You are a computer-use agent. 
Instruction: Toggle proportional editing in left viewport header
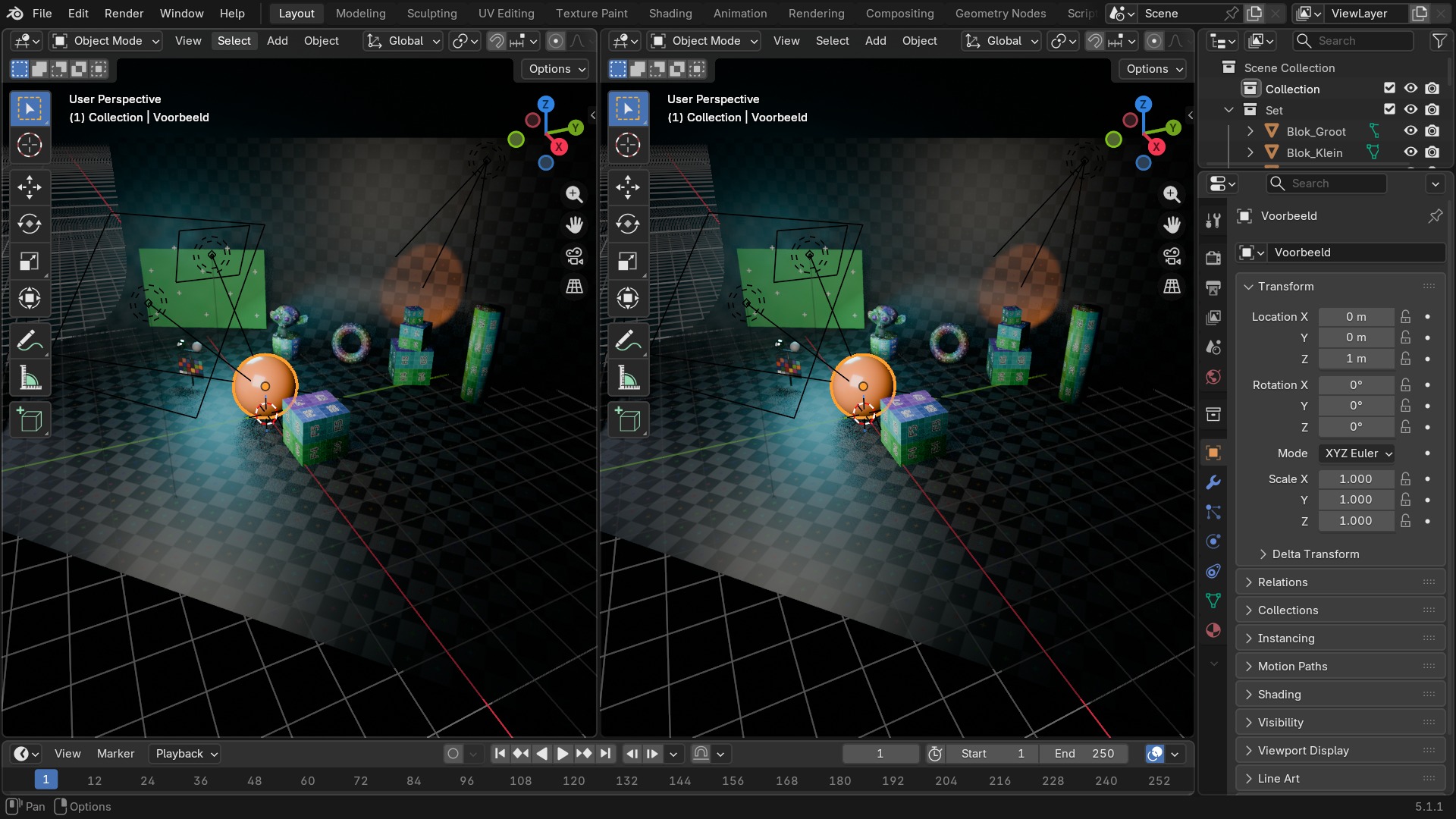[556, 41]
